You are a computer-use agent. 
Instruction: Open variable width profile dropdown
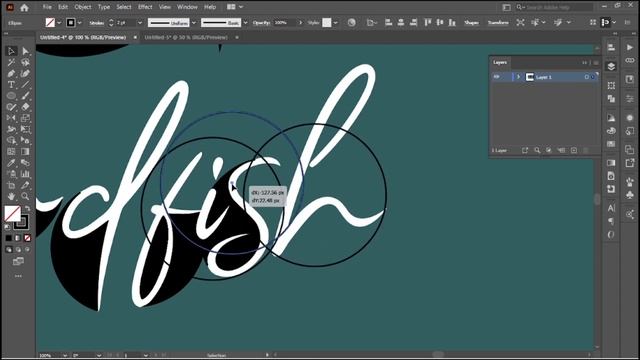[x=194, y=23]
